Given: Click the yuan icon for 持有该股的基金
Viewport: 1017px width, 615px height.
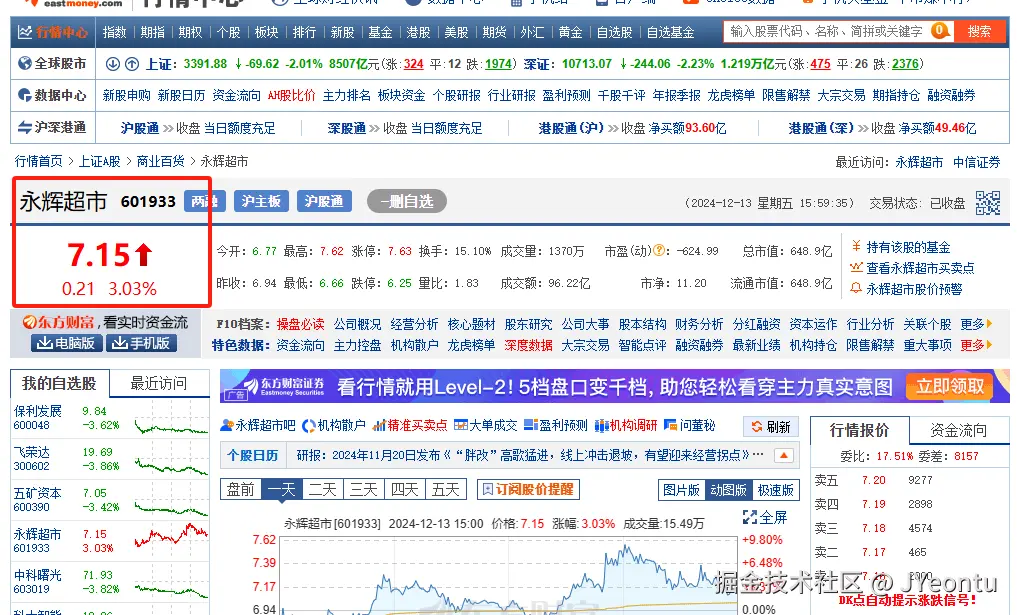Looking at the screenshot, I should click(856, 246).
